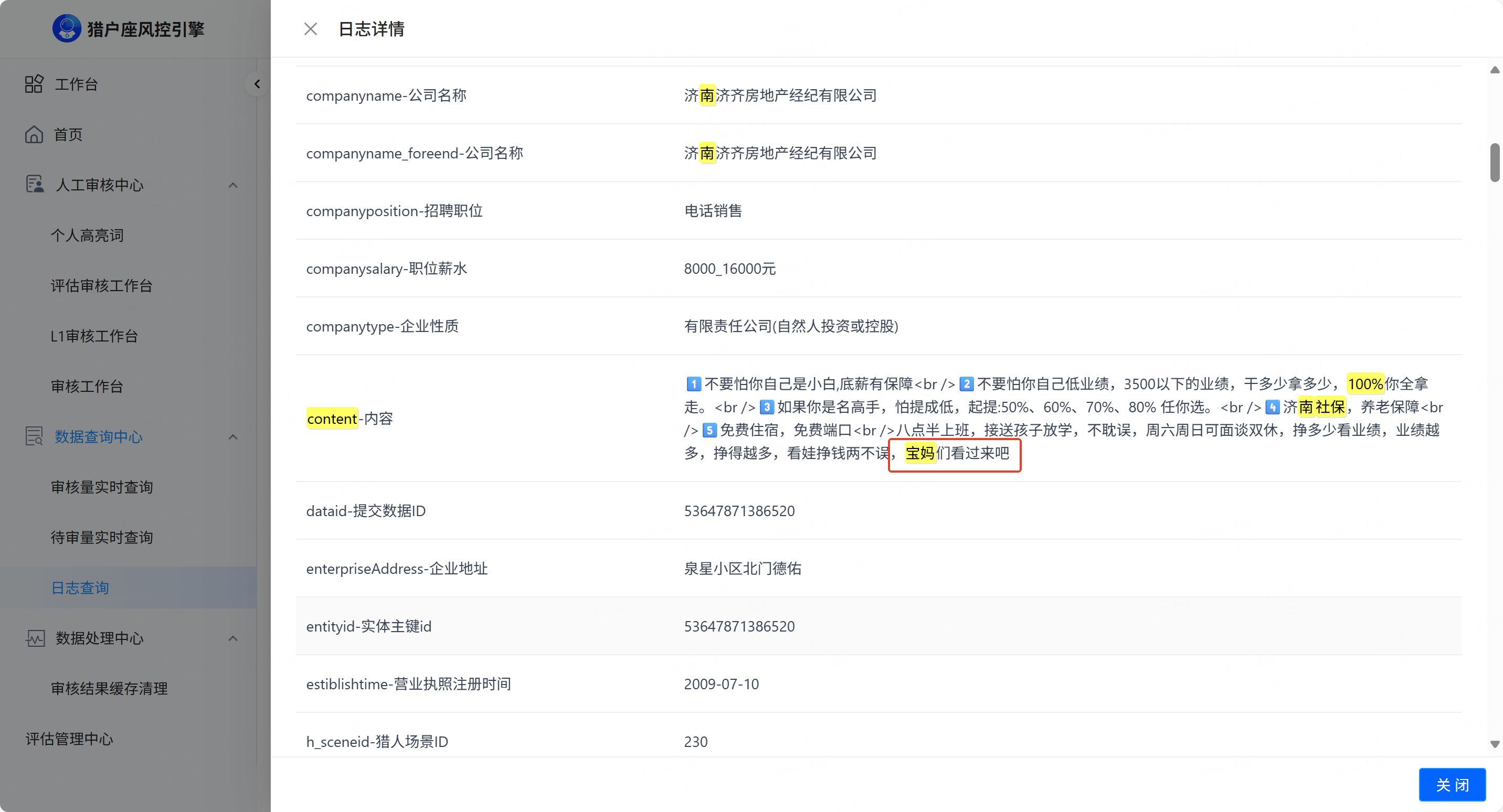This screenshot has height=812, width=1503.
Task: Click the scrollbar down arrow
Action: tap(1495, 744)
